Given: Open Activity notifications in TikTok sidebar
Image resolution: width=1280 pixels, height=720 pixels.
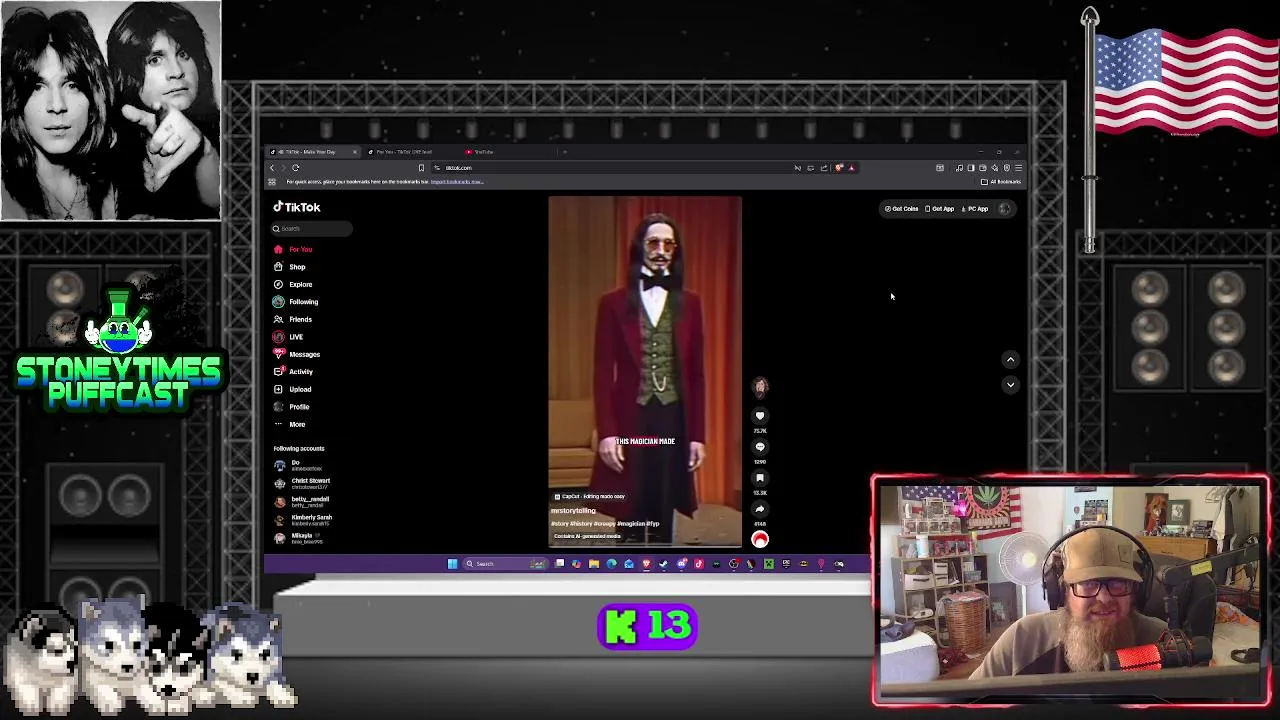Looking at the screenshot, I should pyautogui.click(x=294, y=372).
